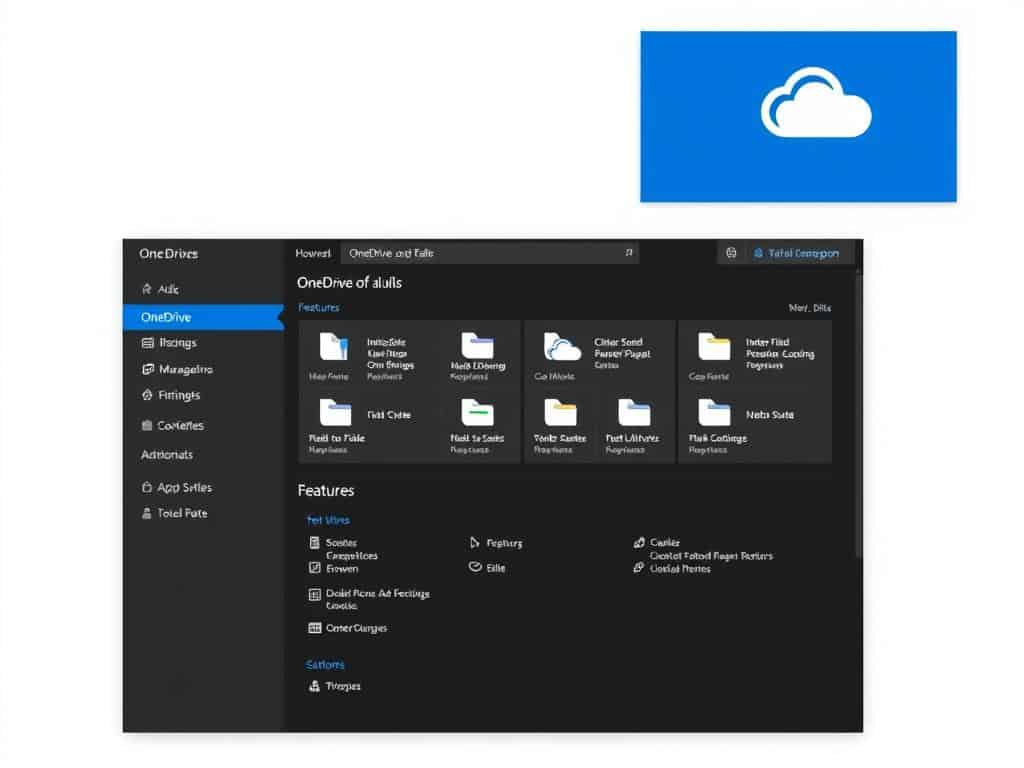Click the Dolel Rons Ad Feclings icon
The image size is (1024, 768).
(314, 594)
